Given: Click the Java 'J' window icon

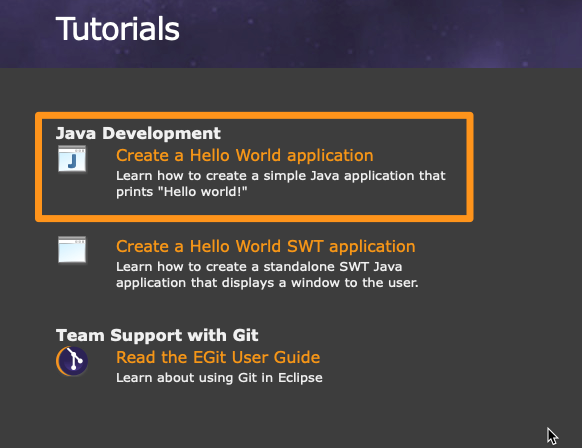Looking at the screenshot, I should point(72,159).
